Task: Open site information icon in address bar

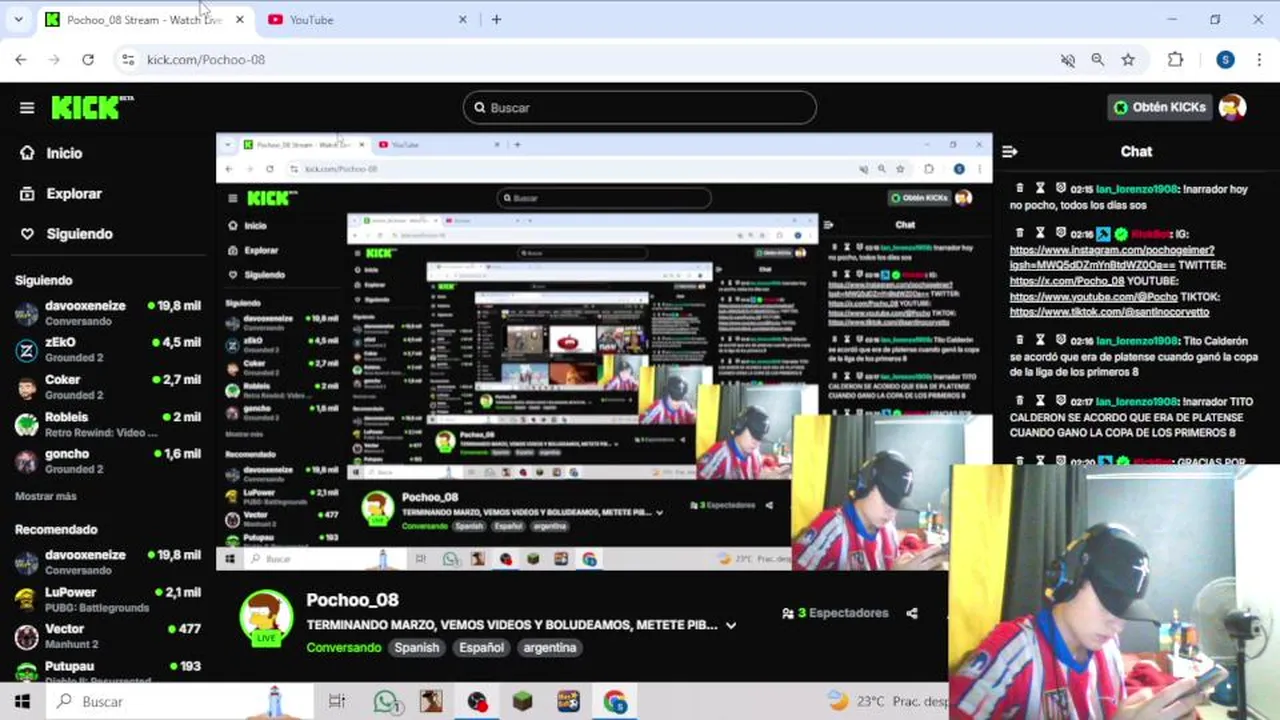Action: 128,60
